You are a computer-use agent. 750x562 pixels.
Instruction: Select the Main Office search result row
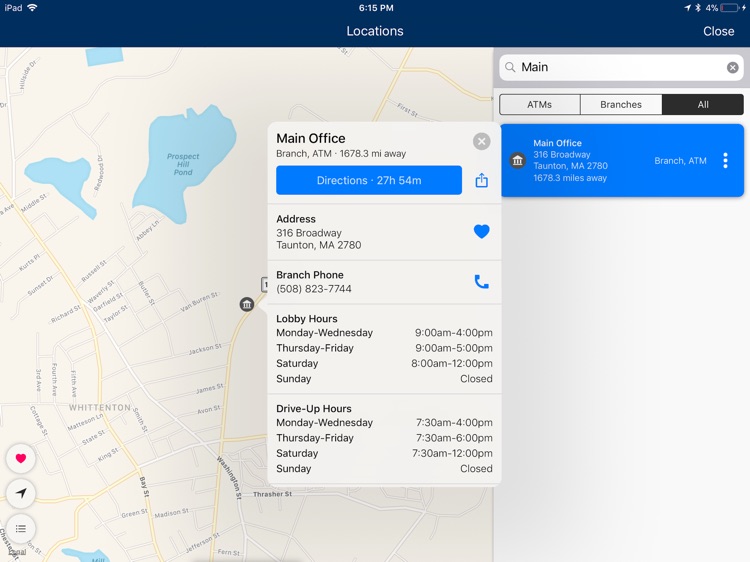coord(622,160)
